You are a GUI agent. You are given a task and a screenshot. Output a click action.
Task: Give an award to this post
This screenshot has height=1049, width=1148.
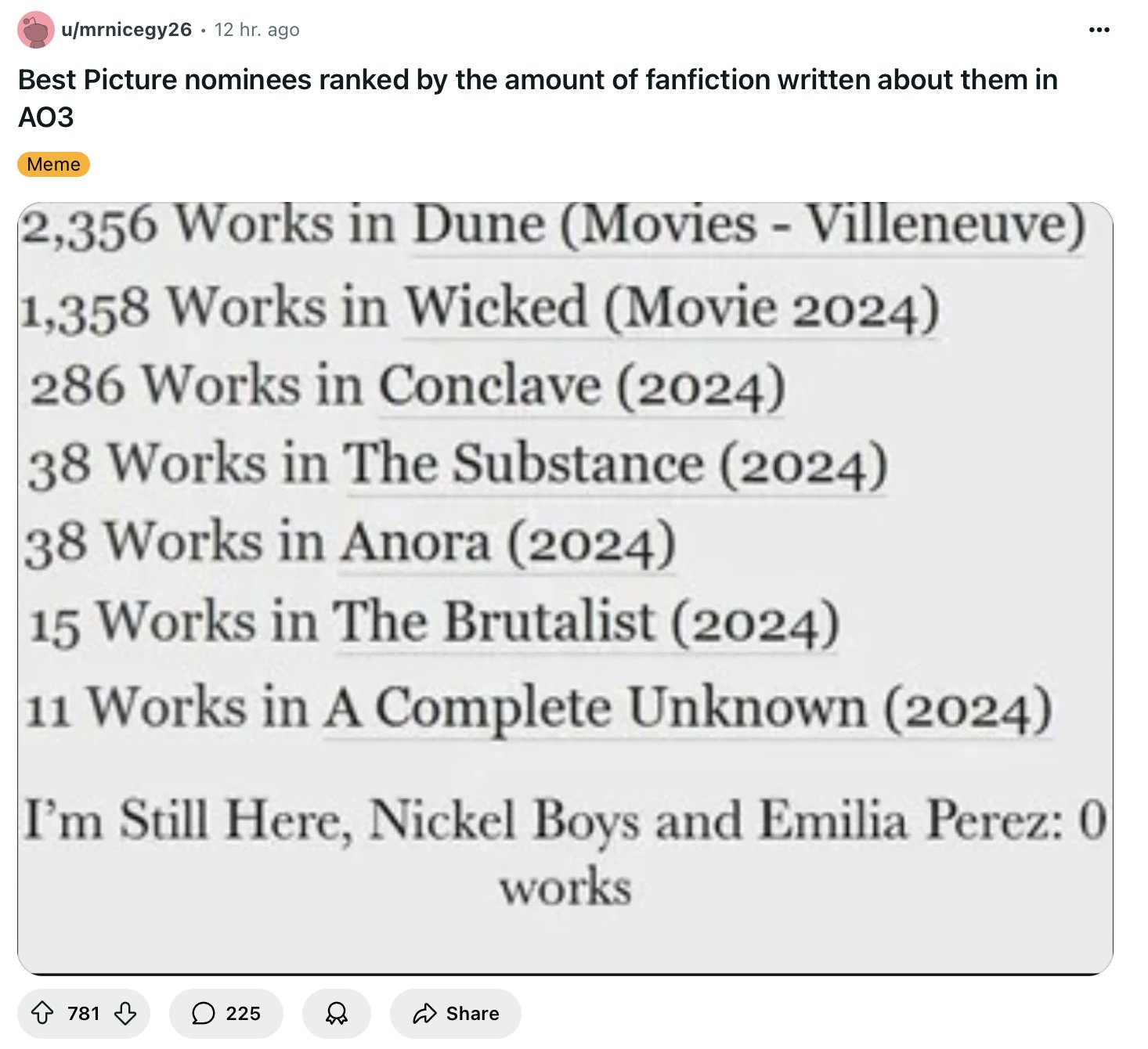(337, 1014)
